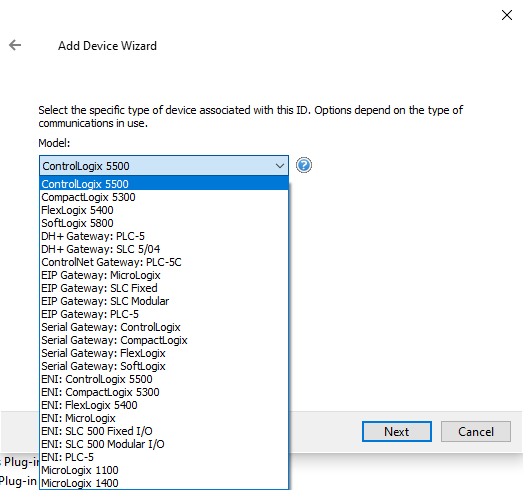Choose EIP Gateway: MicroLogix

coord(164,275)
